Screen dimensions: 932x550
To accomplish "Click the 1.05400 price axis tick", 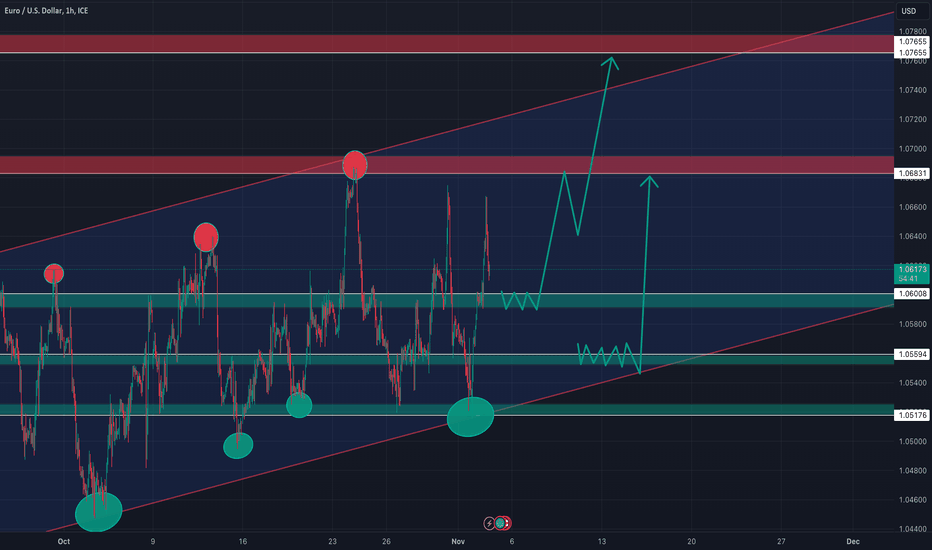I will pos(912,383).
